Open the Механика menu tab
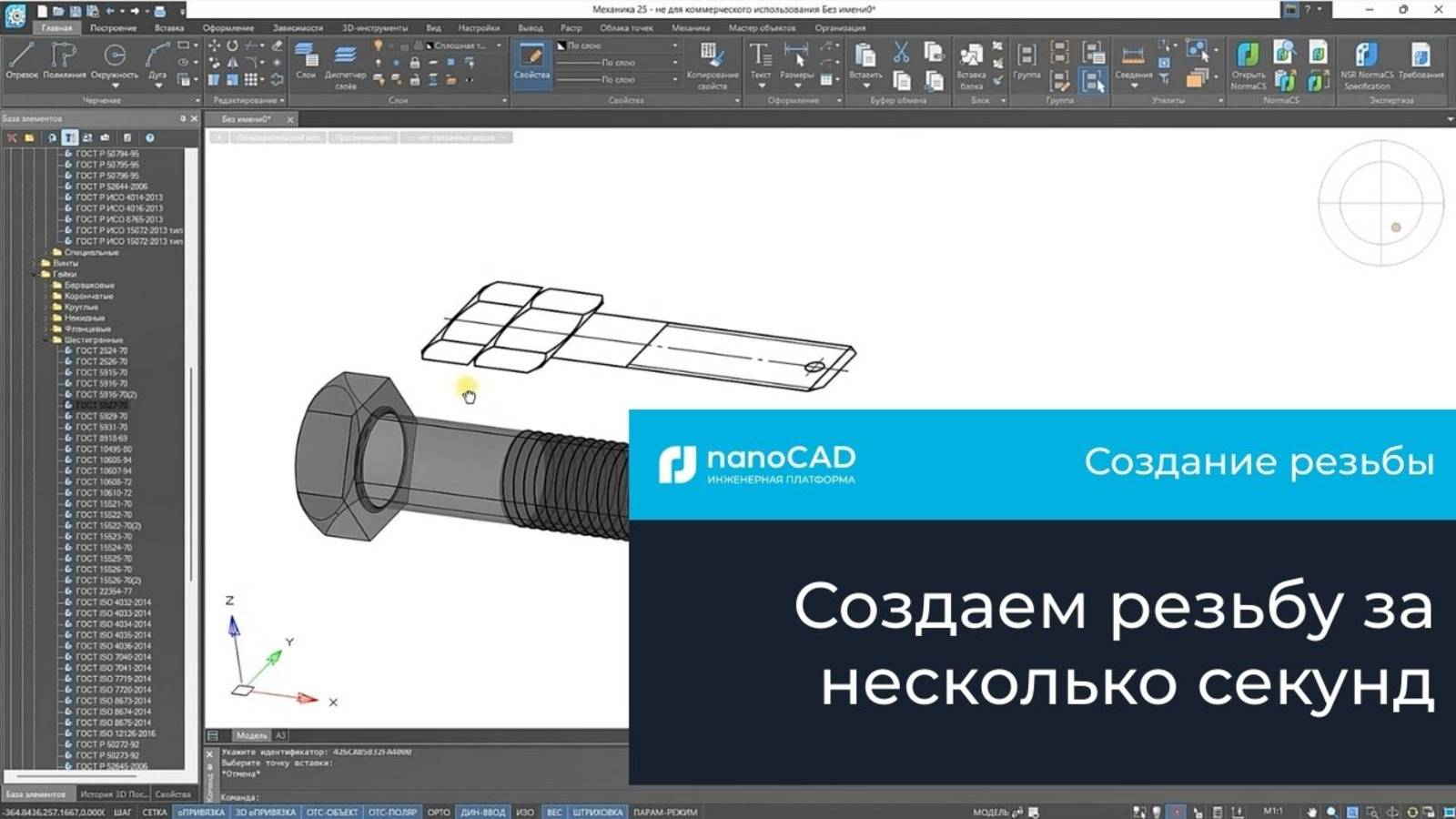Screen dimensions: 1456x819 [x=691, y=27]
